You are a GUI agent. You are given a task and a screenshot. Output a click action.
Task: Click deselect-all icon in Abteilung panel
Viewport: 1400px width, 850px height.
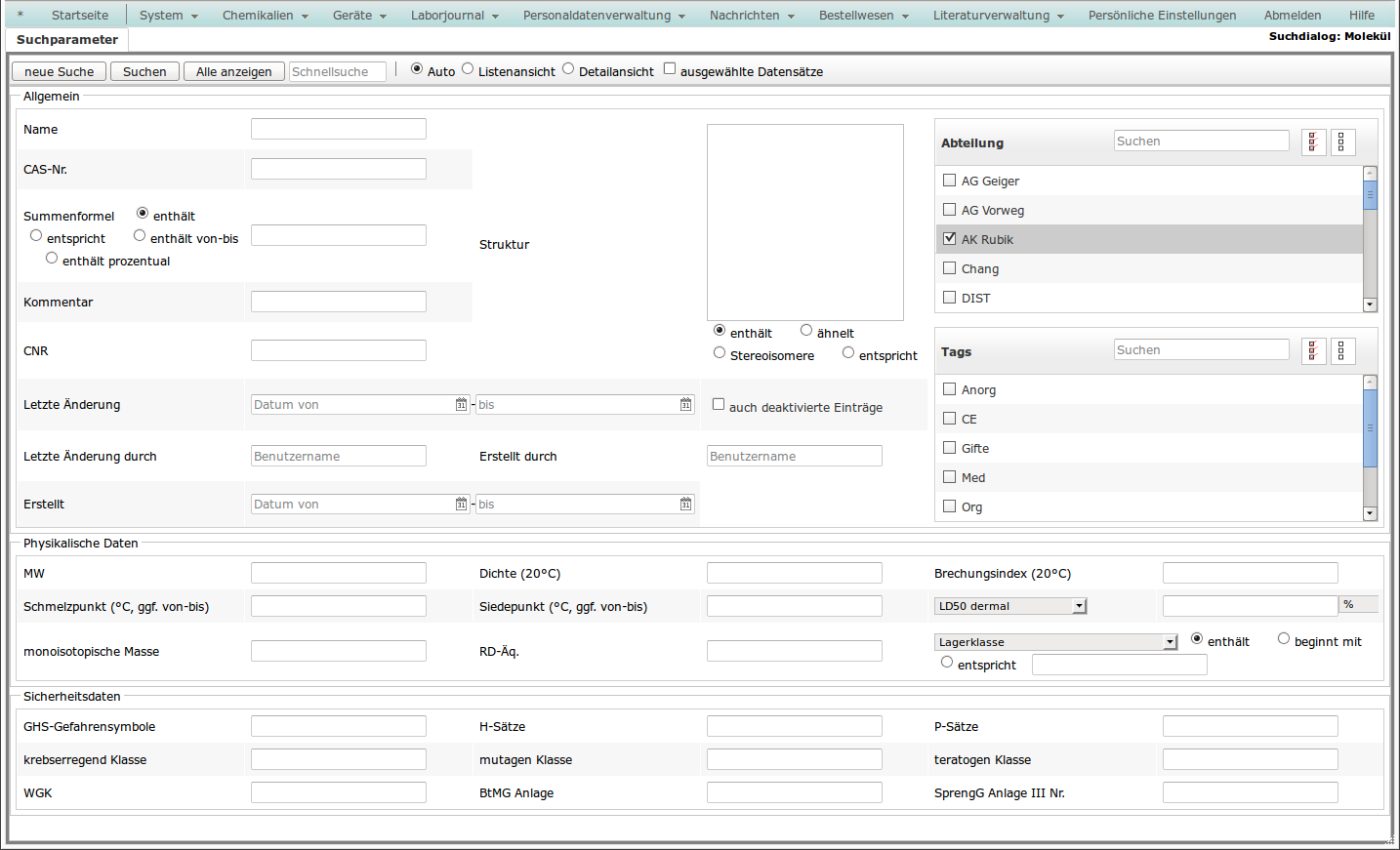[1341, 142]
